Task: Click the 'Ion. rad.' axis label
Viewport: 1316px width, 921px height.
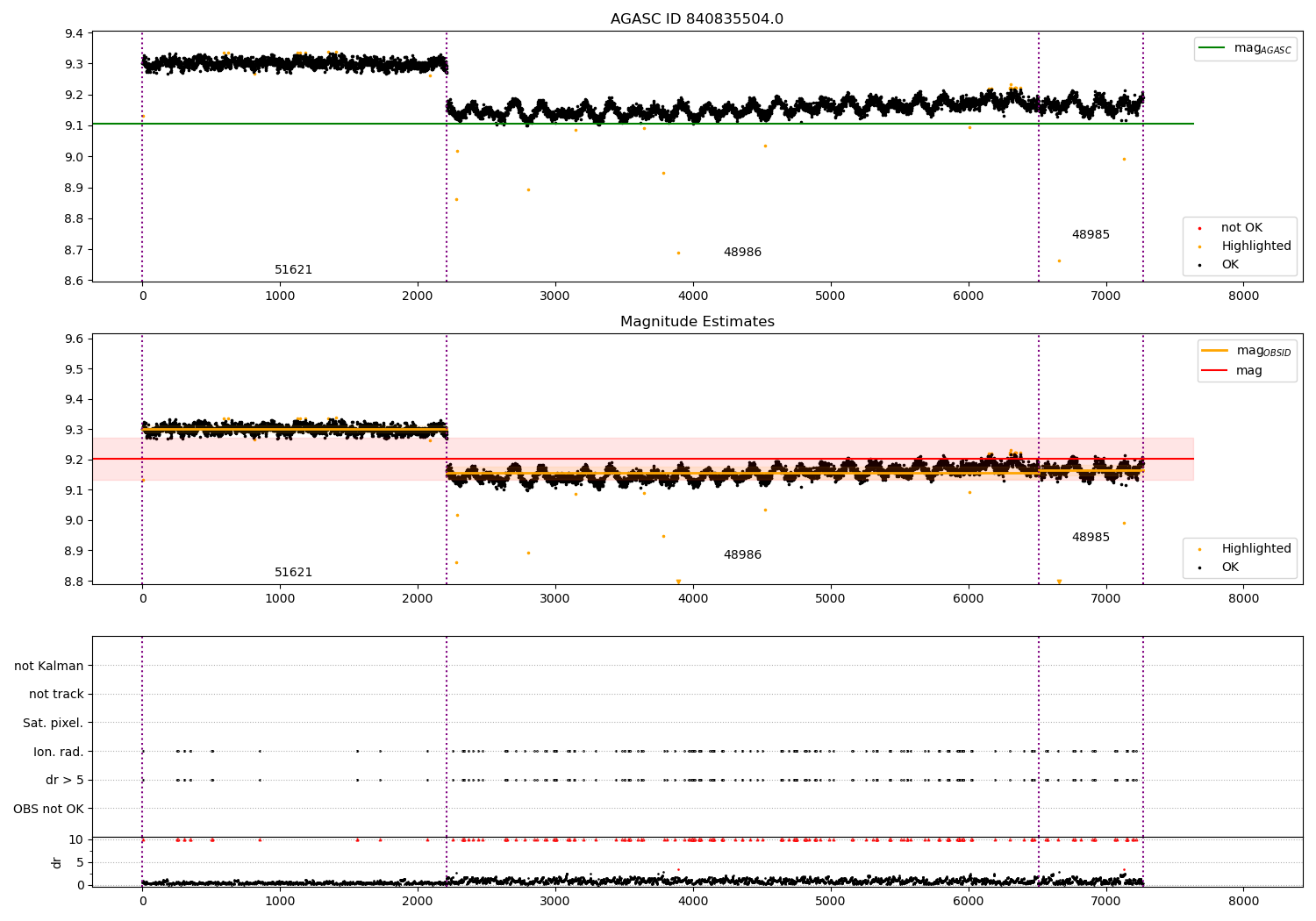Action: [x=59, y=752]
